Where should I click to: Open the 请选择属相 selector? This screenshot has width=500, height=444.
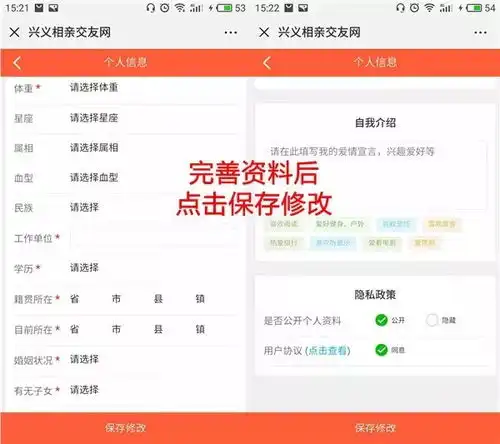pyautogui.click(x=94, y=147)
